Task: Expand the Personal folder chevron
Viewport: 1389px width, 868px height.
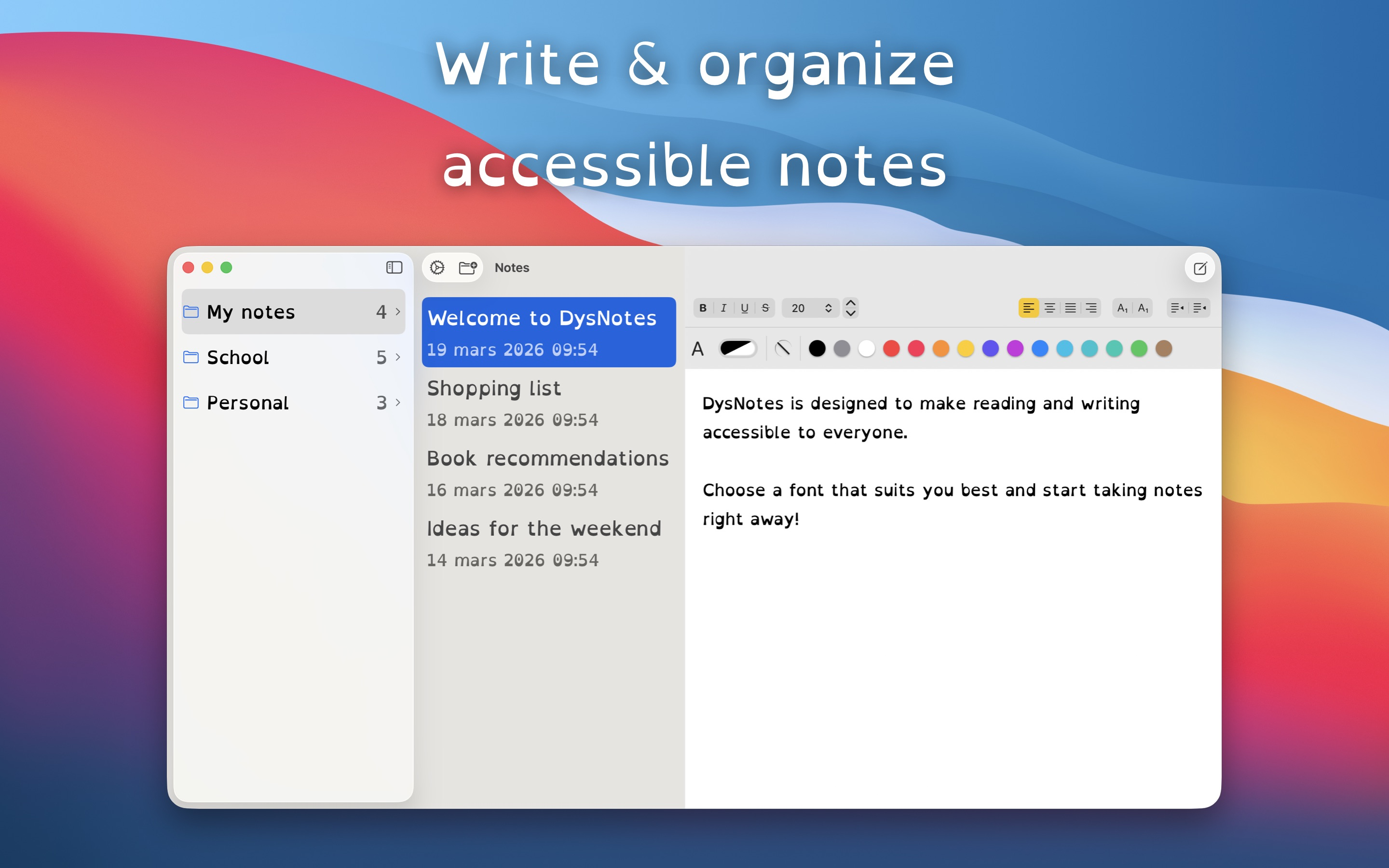Action: click(x=398, y=403)
